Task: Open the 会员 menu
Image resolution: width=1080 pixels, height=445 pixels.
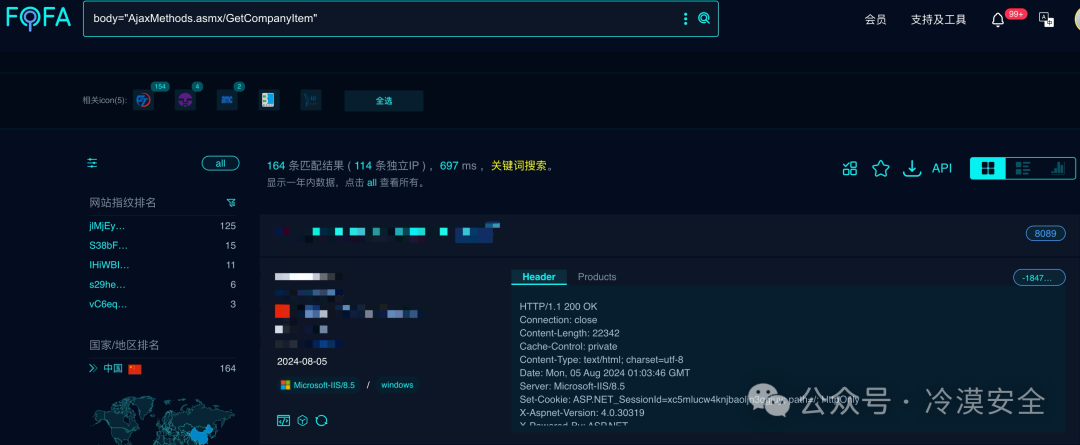Action: 875,20
